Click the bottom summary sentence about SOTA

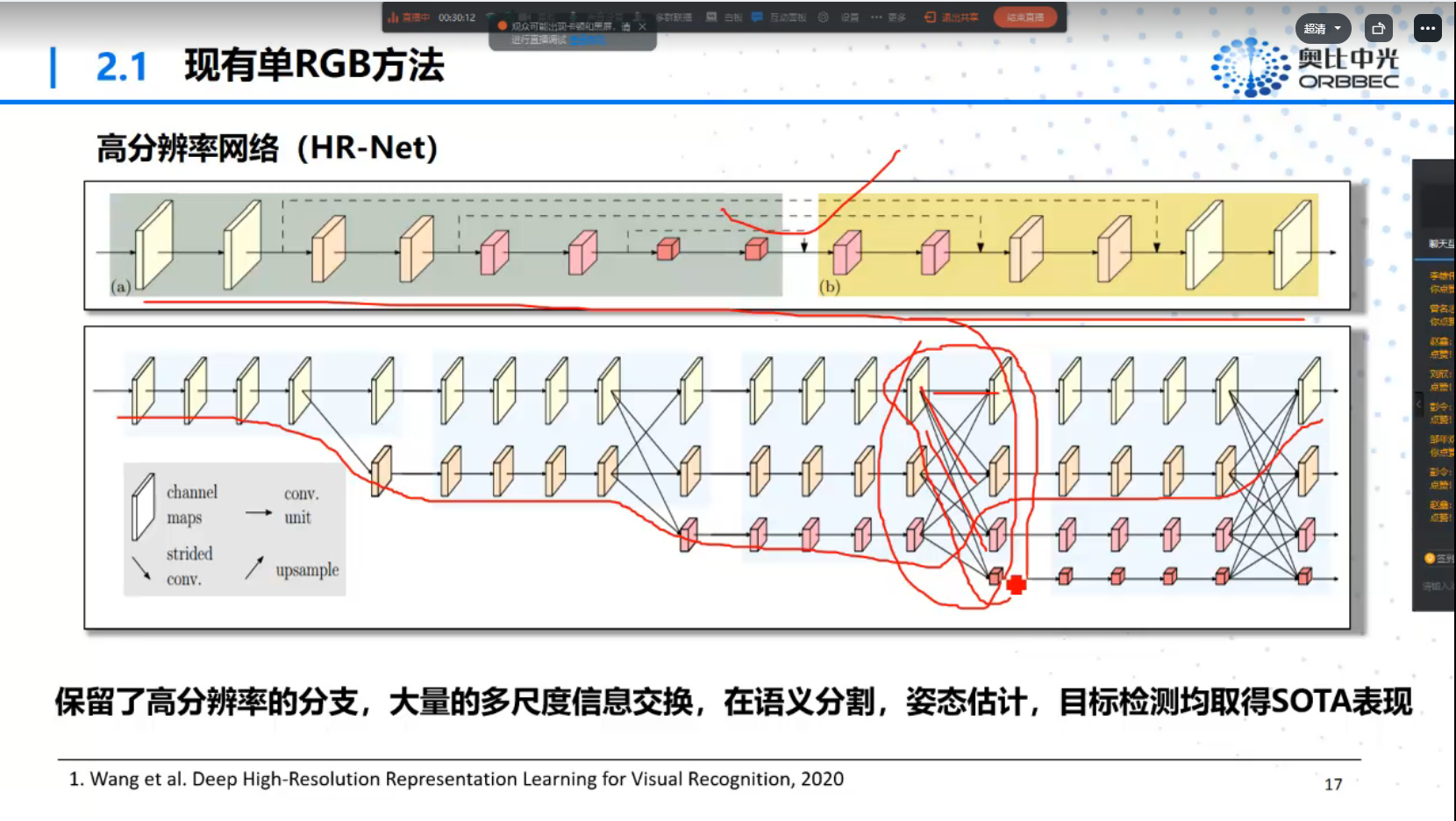733,702
